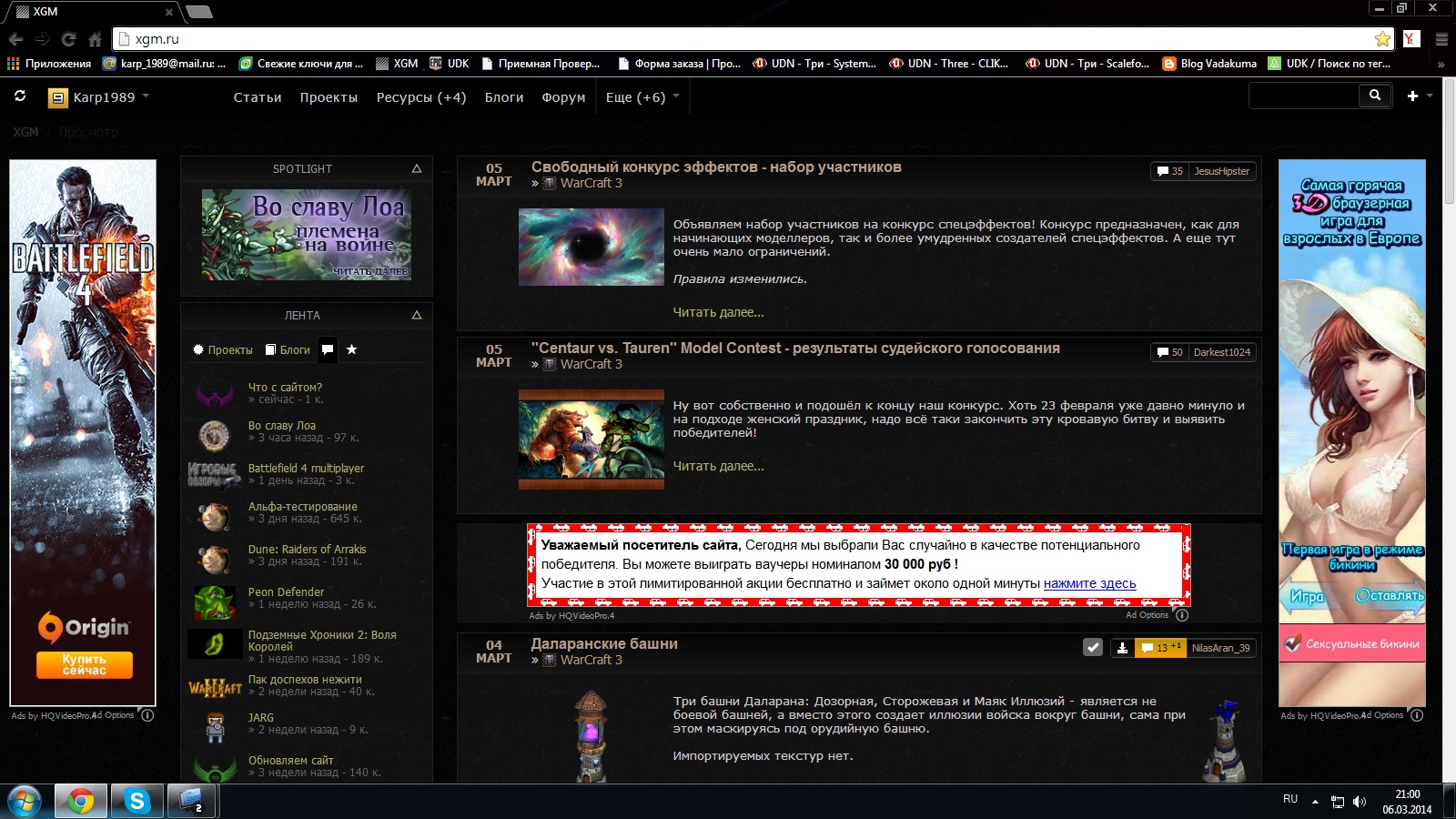Open the Windows Start menu
The height and width of the screenshot is (819, 1456).
coord(25,802)
